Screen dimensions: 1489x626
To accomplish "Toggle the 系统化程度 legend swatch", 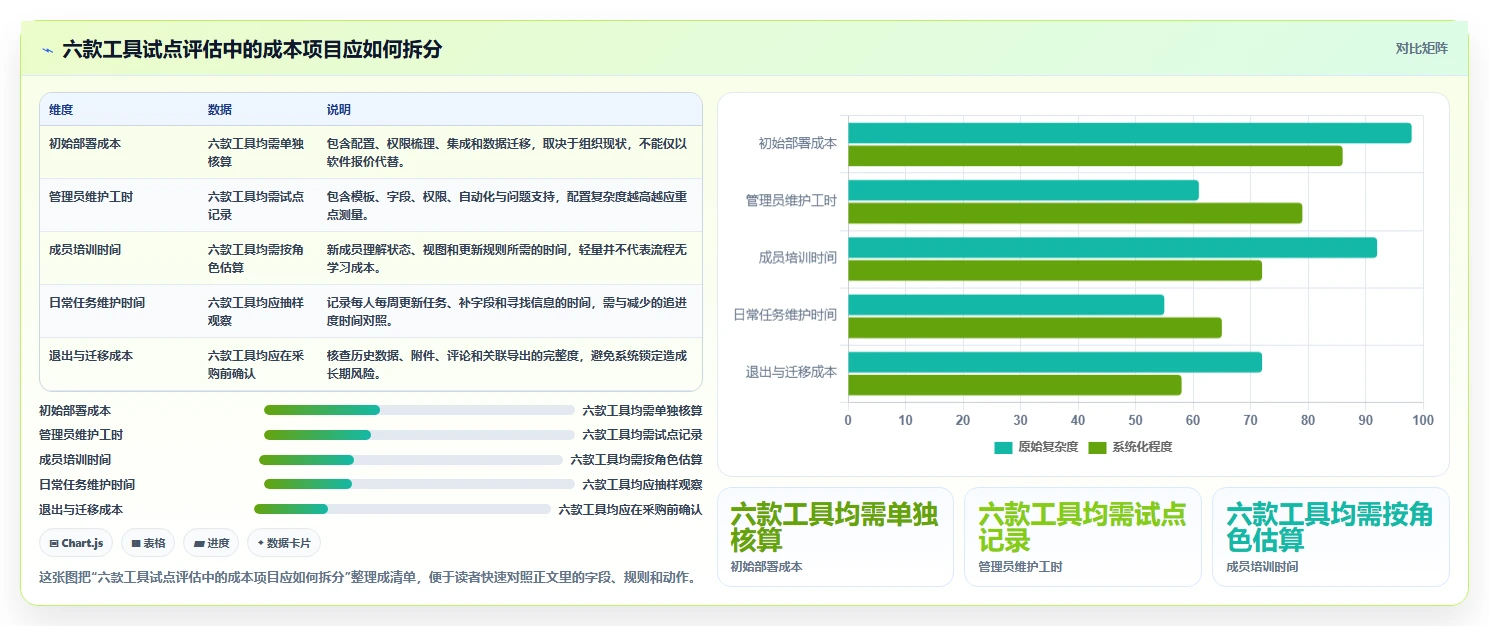I will (x=1097, y=447).
